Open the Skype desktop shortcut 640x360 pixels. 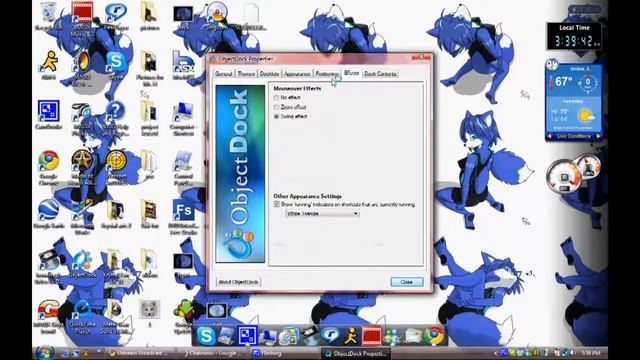tap(116, 64)
